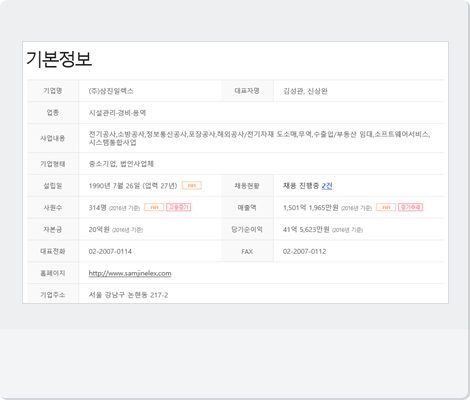Click the founding date 1990년 7월 26일

point(114,186)
